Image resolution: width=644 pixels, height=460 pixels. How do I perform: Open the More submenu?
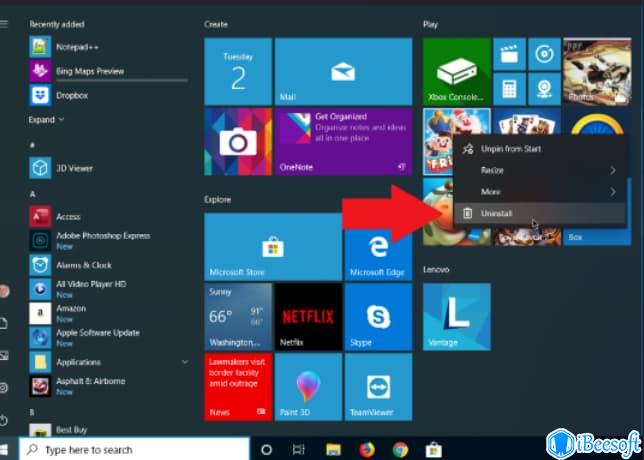540,192
